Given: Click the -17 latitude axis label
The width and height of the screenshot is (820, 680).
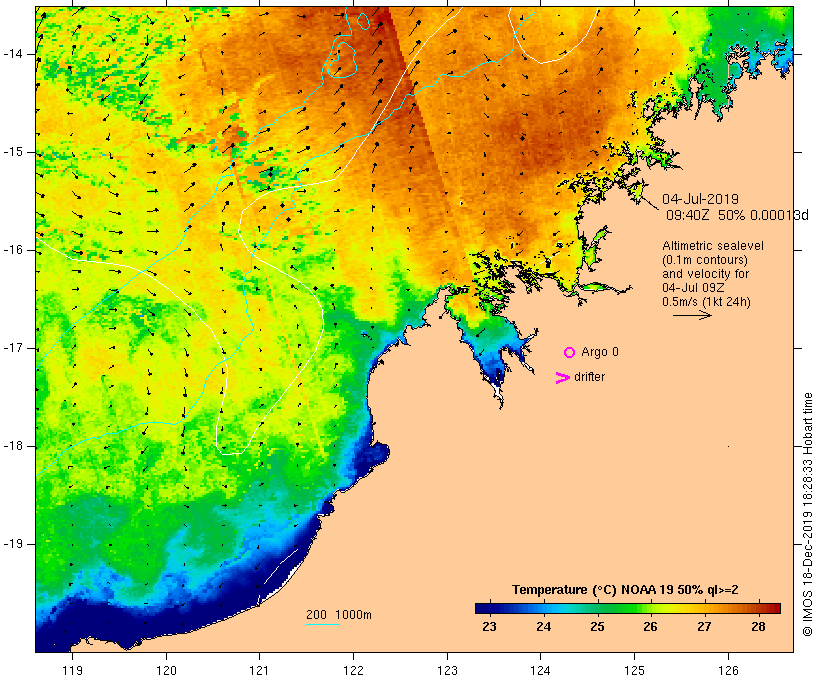Looking at the screenshot, I should (12, 348).
